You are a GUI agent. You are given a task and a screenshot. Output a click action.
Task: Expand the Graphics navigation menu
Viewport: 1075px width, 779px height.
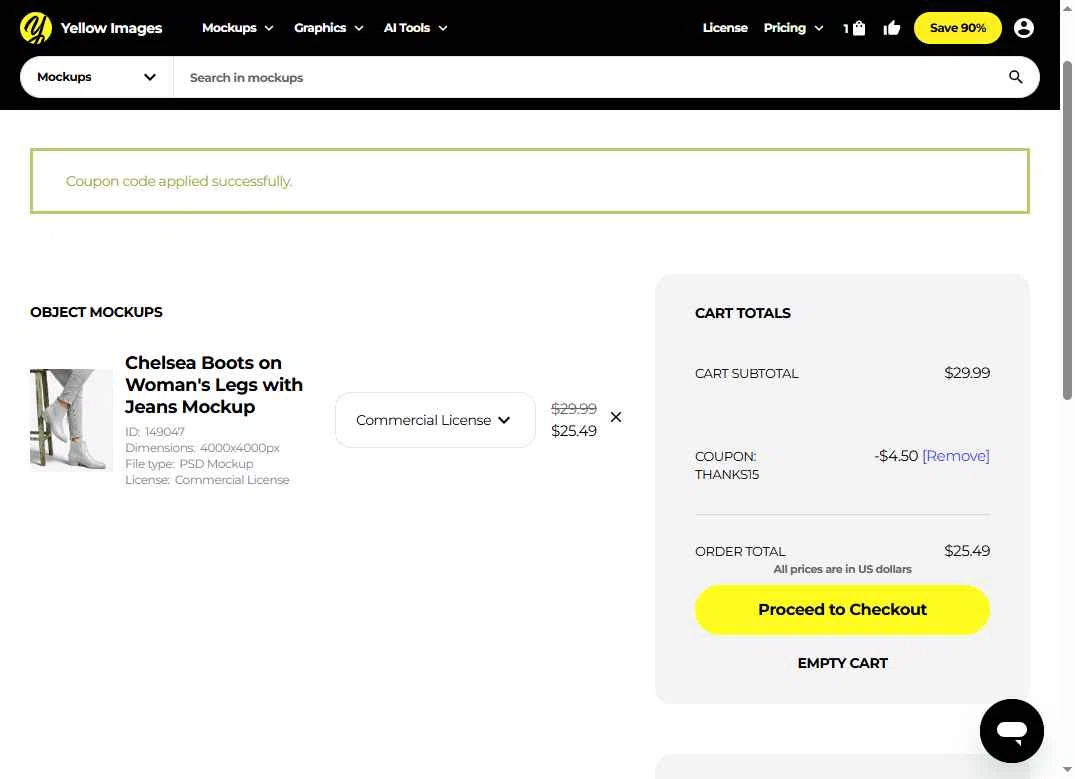pos(328,28)
